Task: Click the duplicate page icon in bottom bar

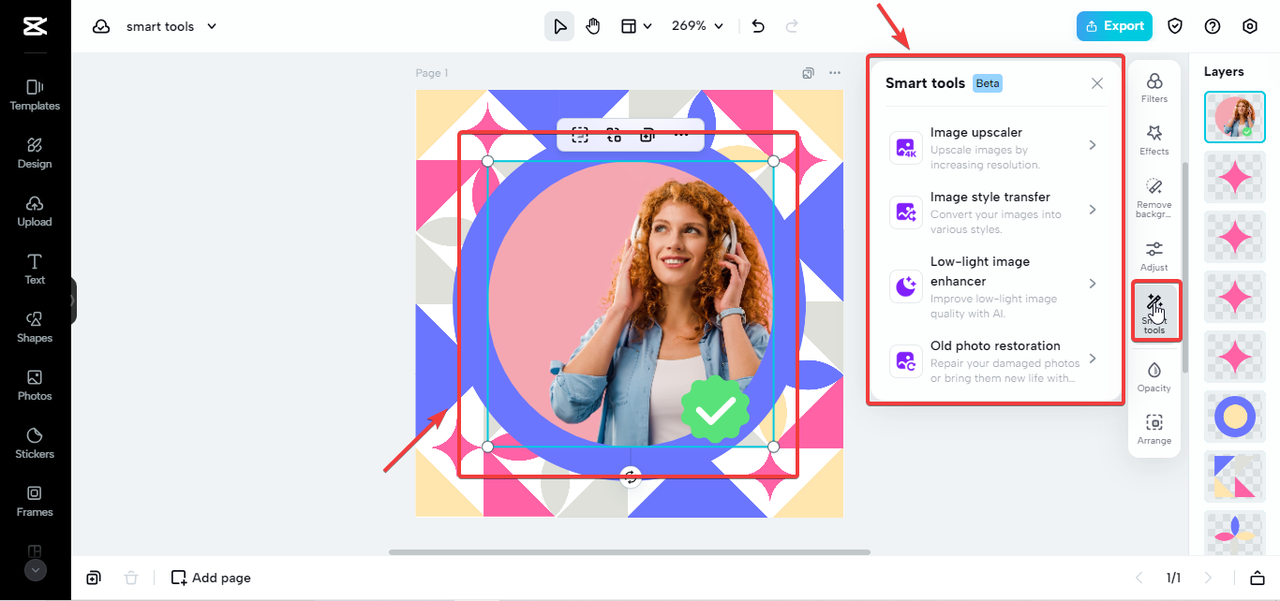Action: tap(93, 578)
